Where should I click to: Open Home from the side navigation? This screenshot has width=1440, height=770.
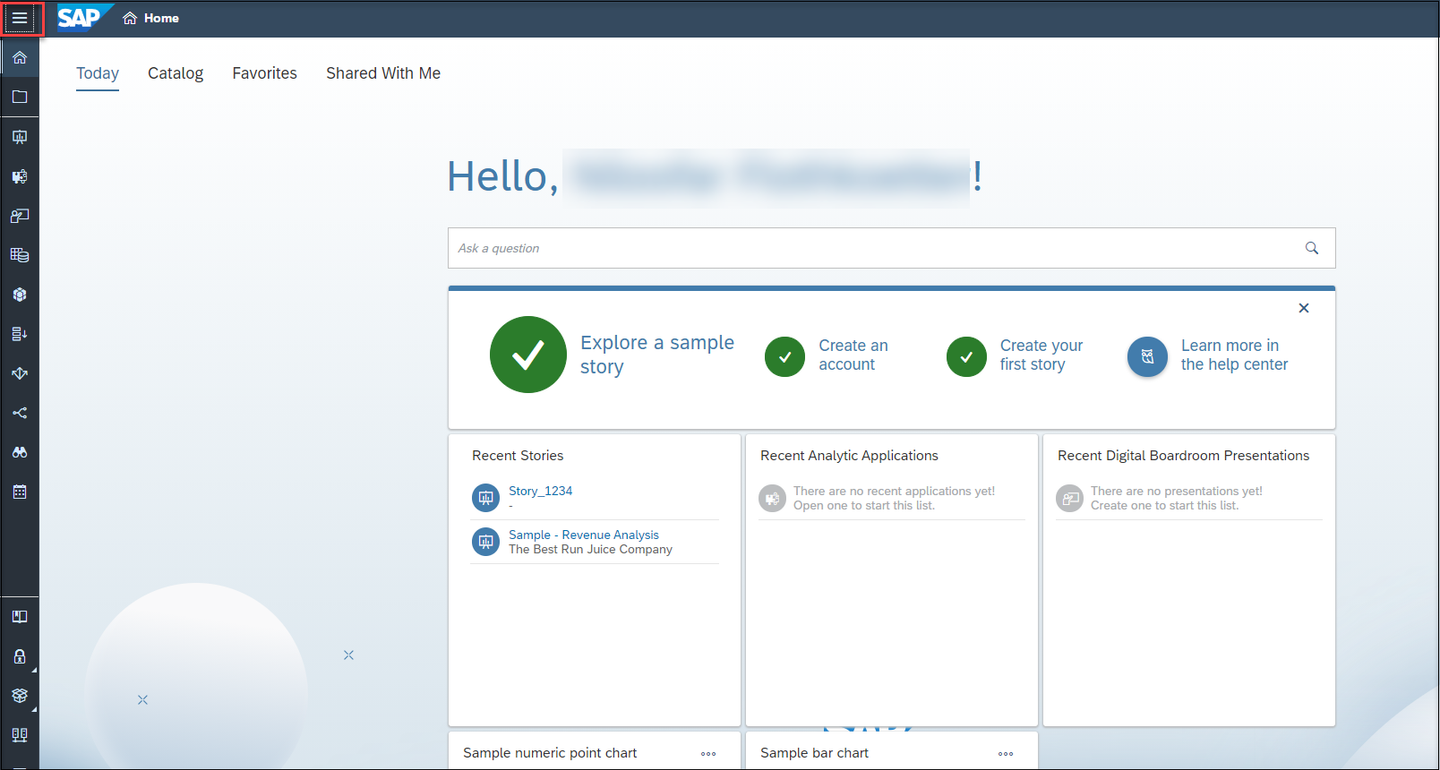tap(19, 58)
